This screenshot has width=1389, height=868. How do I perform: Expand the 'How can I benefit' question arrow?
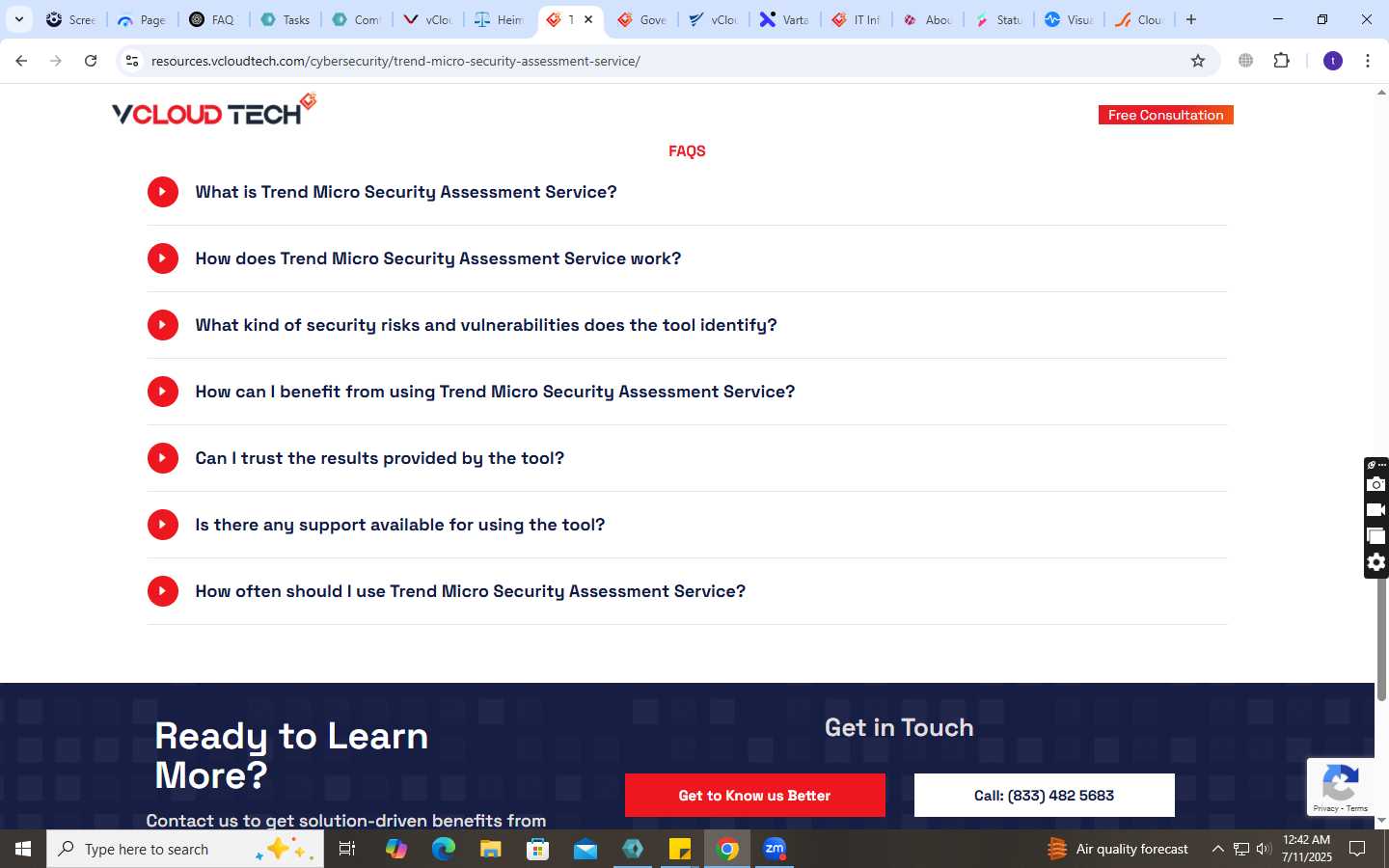[162, 392]
